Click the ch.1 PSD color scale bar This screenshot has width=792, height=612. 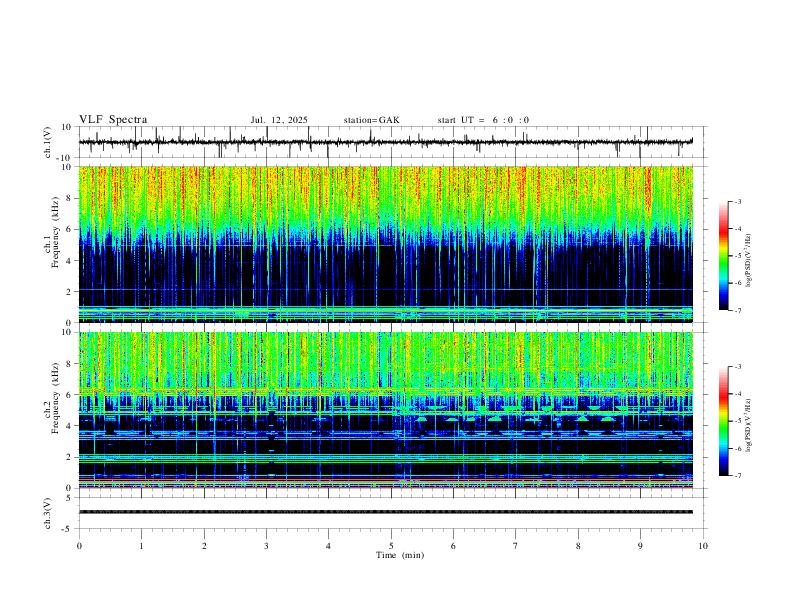(x=723, y=256)
